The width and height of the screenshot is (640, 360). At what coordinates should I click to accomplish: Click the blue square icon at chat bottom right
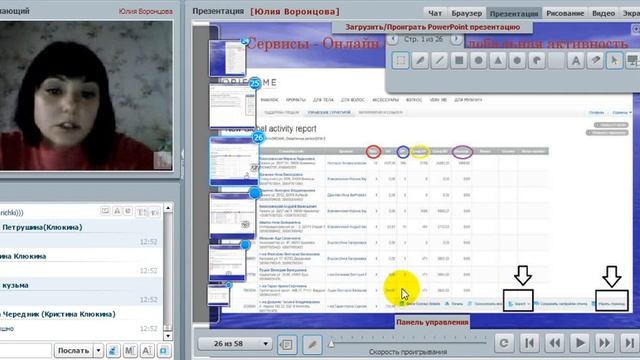tap(164, 351)
